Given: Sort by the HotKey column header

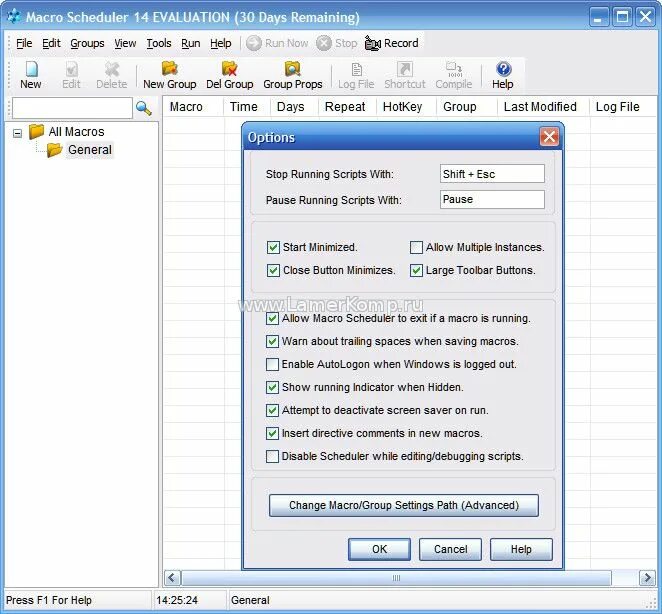Looking at the screenshot, I should pyautogui.click(x=407, y=106).
